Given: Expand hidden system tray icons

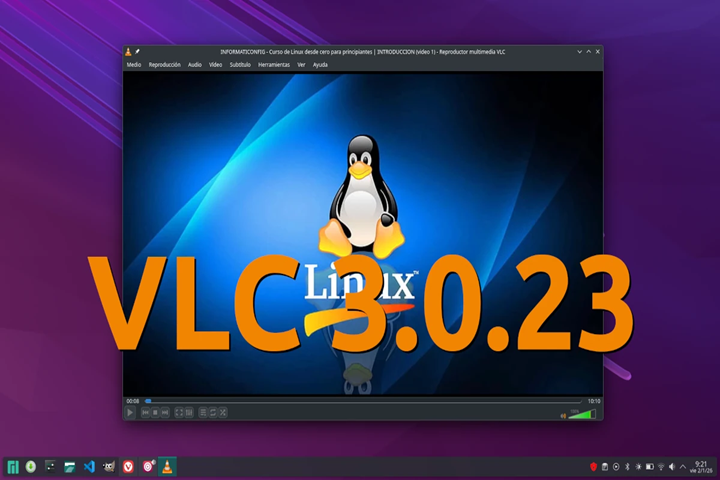Looking at the screenshot, I should tap(683, 467).
